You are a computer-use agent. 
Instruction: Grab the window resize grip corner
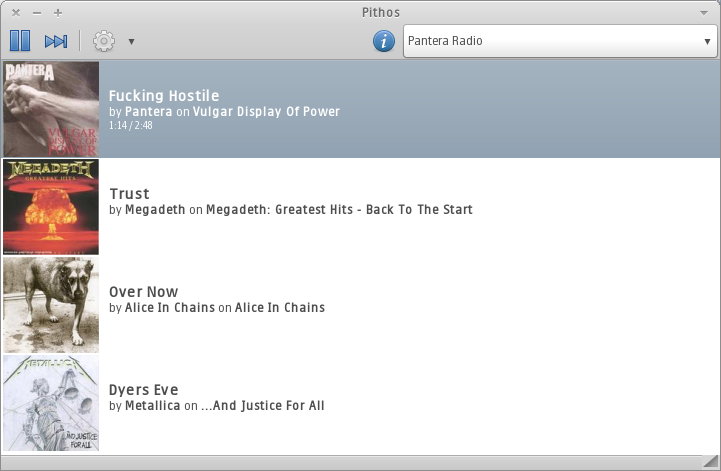coord(711,462)
